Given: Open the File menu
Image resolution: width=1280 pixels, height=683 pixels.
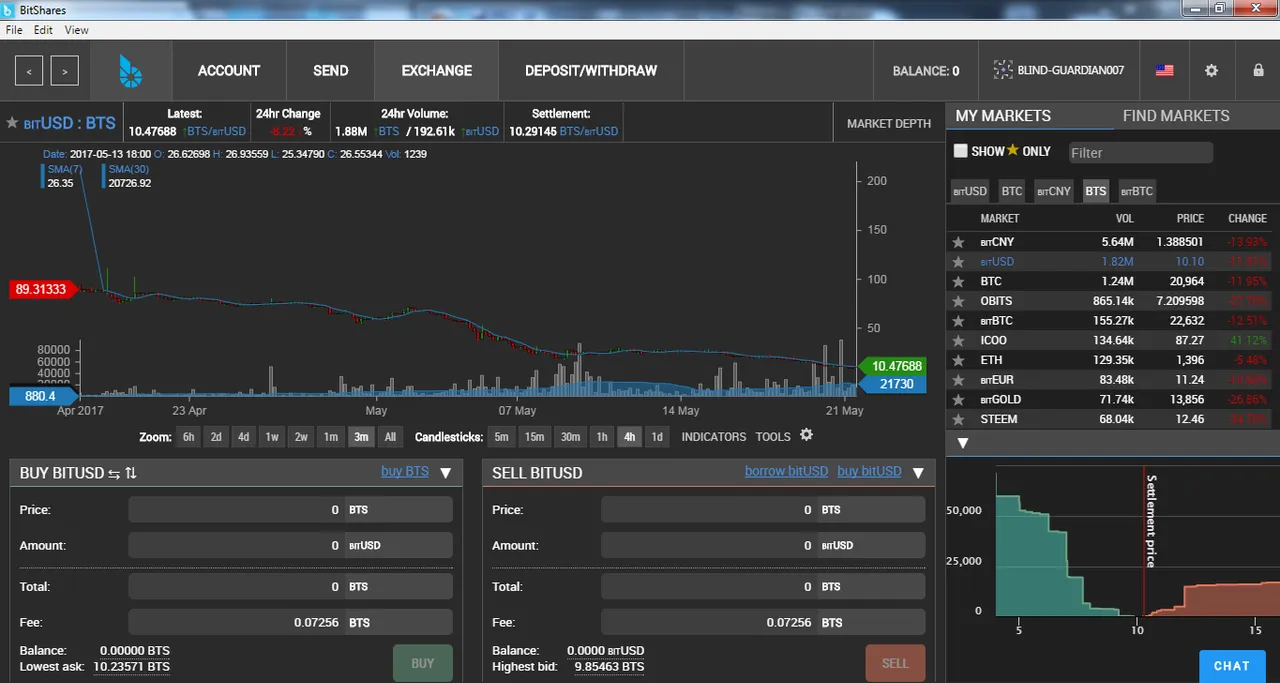Looking at the screenshot, I should click(14, 30).
